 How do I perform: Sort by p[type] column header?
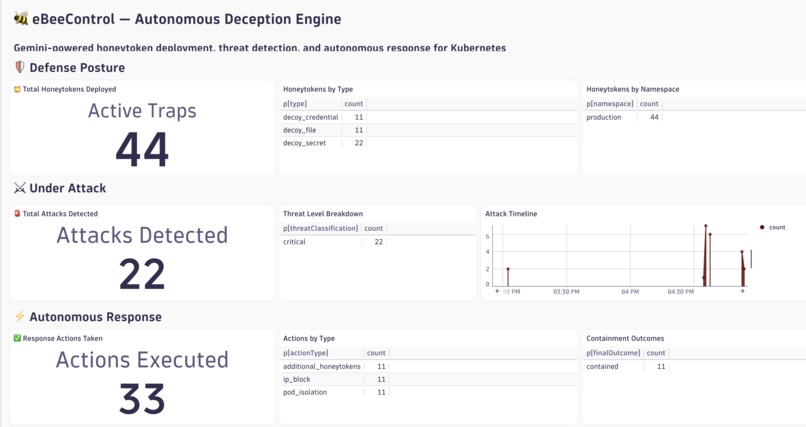(295, 104)
